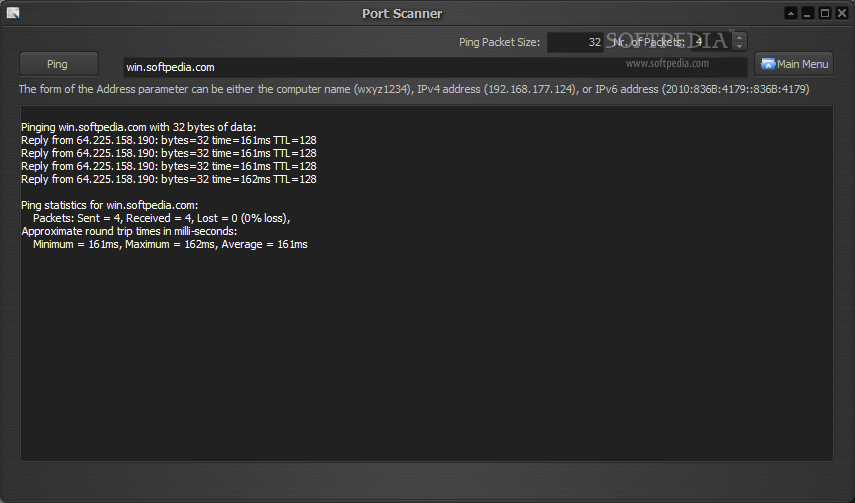Select the reply line with time=162ms
Image resolution: width=855 pixels, height=503 pixels.
[x=168, y=179]
